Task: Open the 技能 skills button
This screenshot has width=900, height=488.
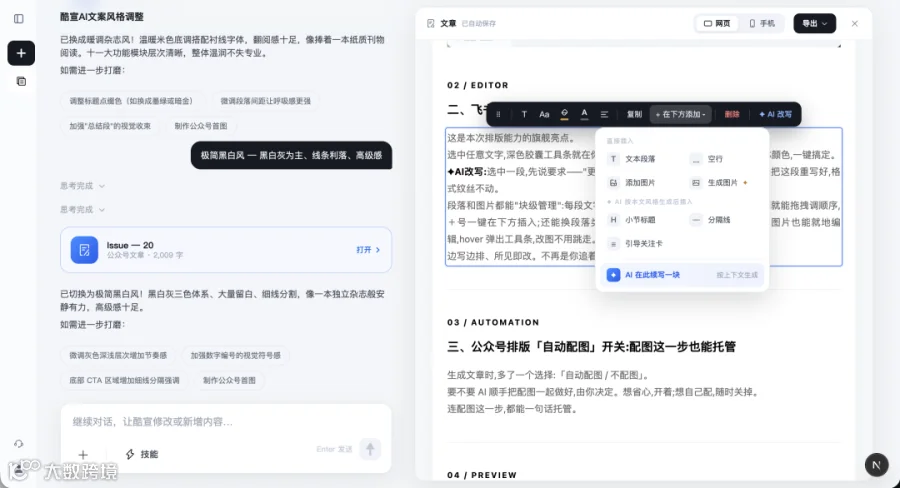Action: click(142, 454)
